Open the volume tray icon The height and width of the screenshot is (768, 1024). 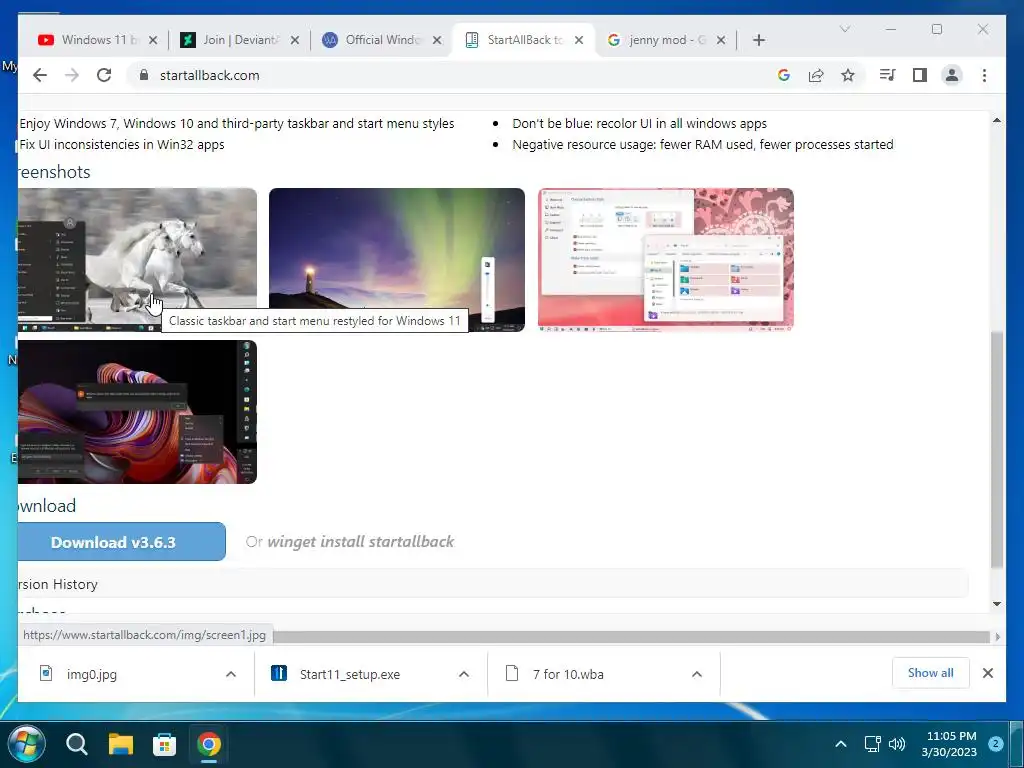(x=897, y=744)
